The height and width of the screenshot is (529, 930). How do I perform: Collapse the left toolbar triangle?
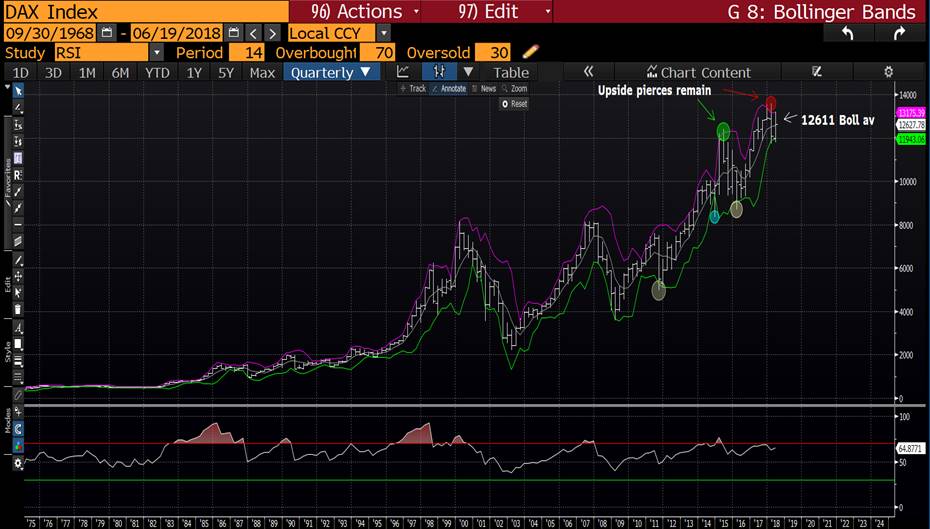coord(8,87)
